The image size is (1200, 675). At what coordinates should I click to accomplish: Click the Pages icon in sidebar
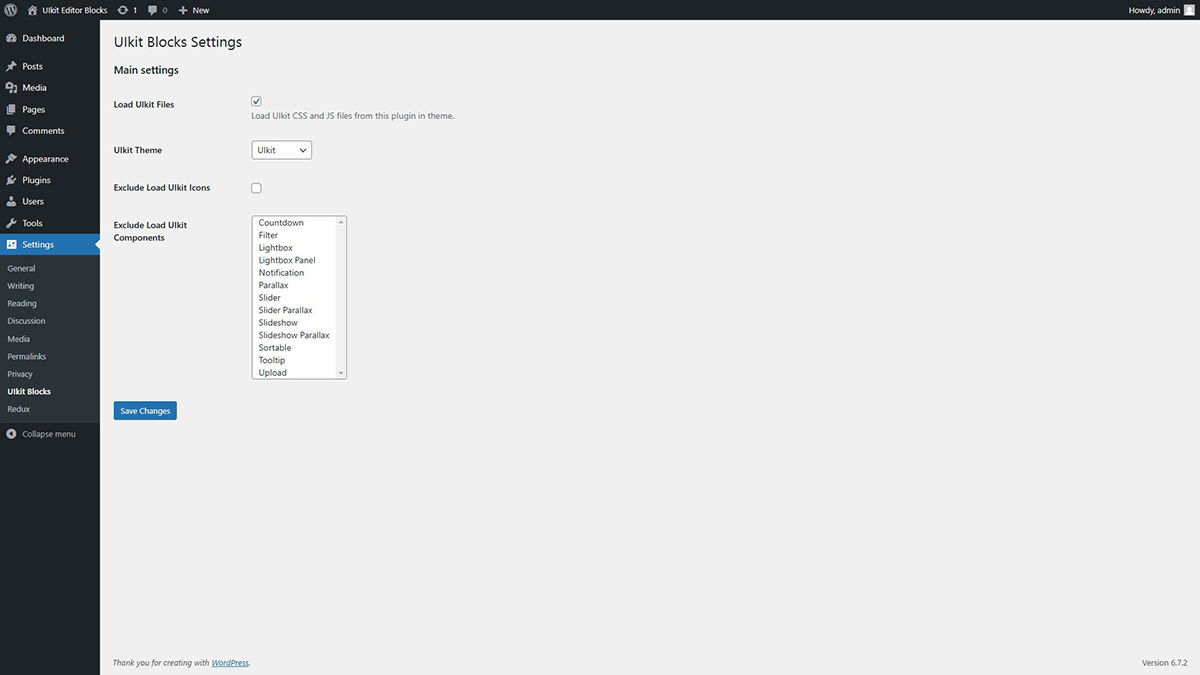11,109
